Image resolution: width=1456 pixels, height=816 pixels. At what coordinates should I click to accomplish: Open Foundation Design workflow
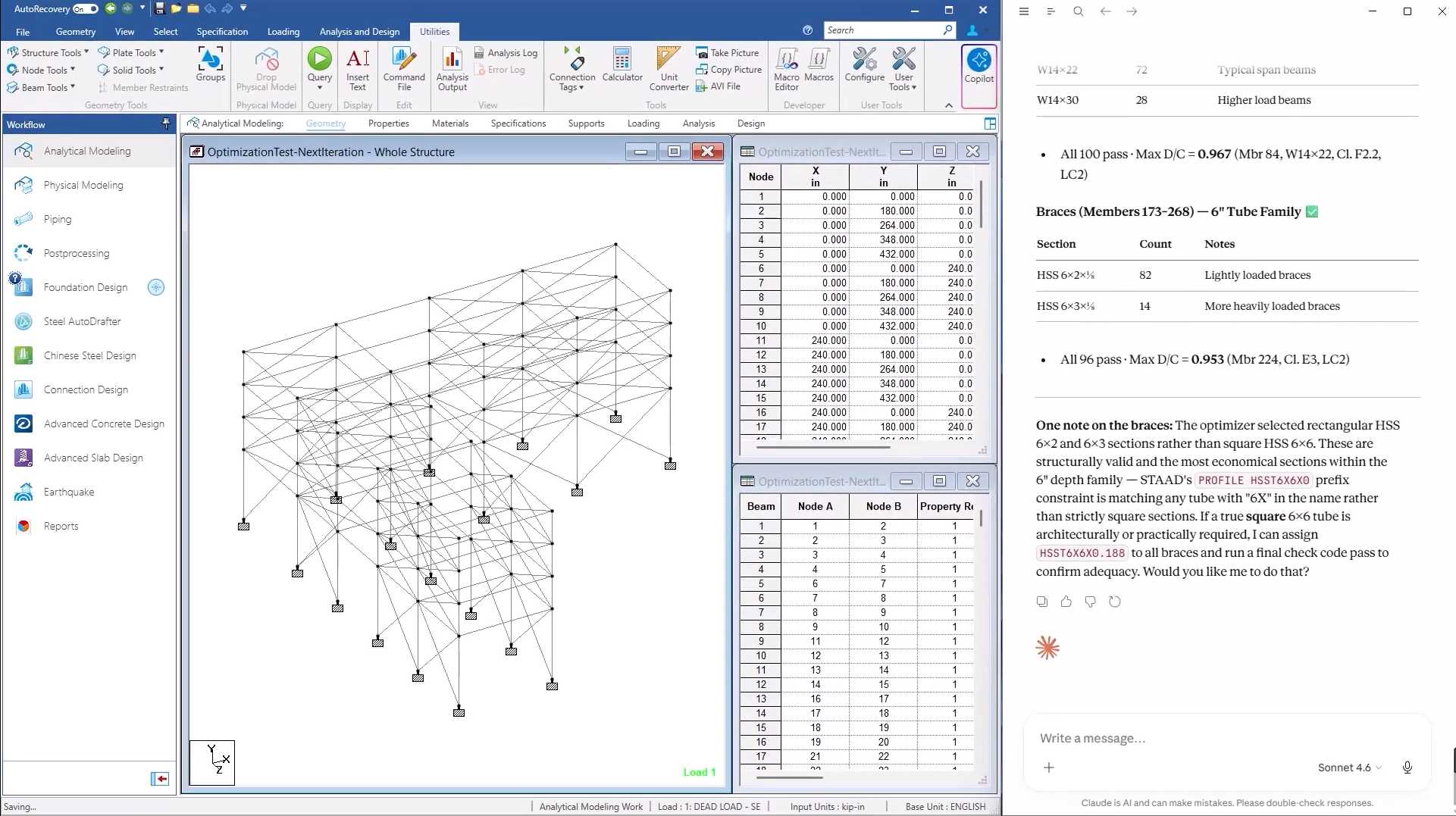point(86,287)
